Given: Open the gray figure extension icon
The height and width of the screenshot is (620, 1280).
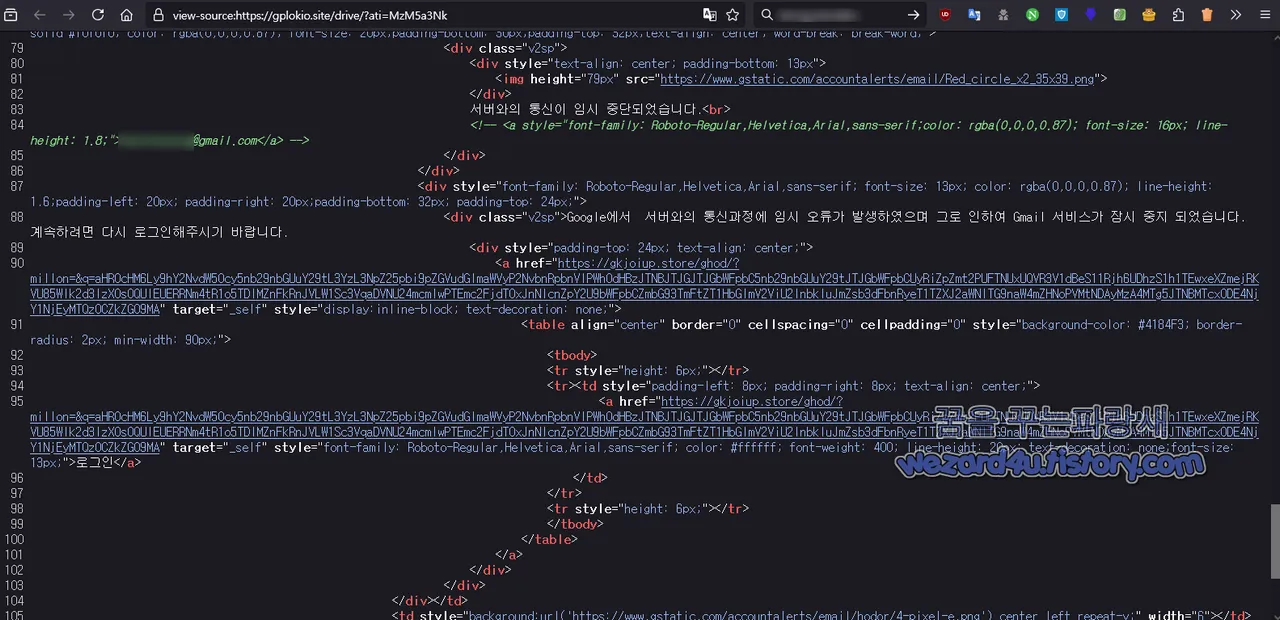Looking at the screenshot, I should pos(1003,15).
